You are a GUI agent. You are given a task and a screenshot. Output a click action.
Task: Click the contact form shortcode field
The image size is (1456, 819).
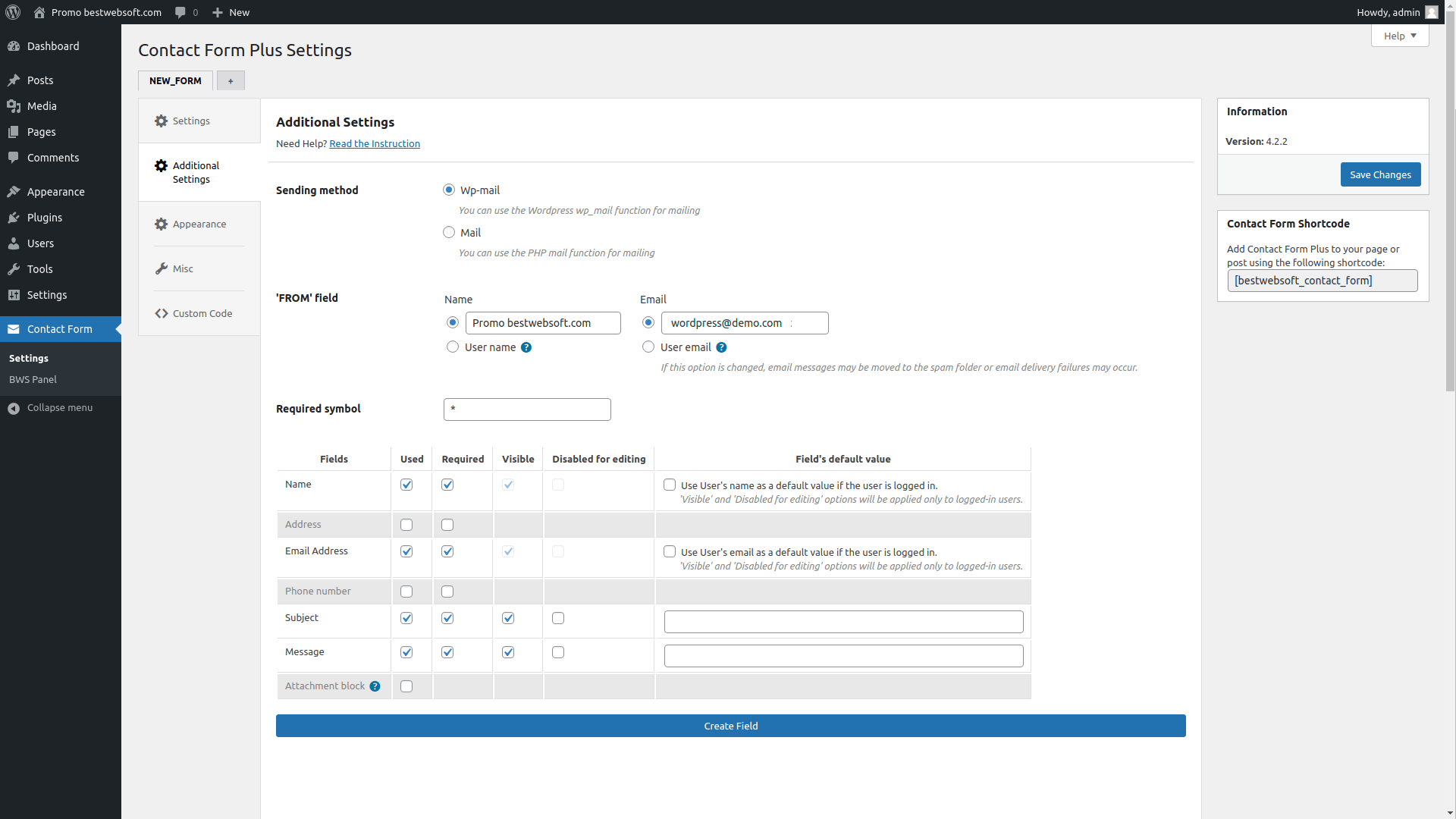point(1323,280)
